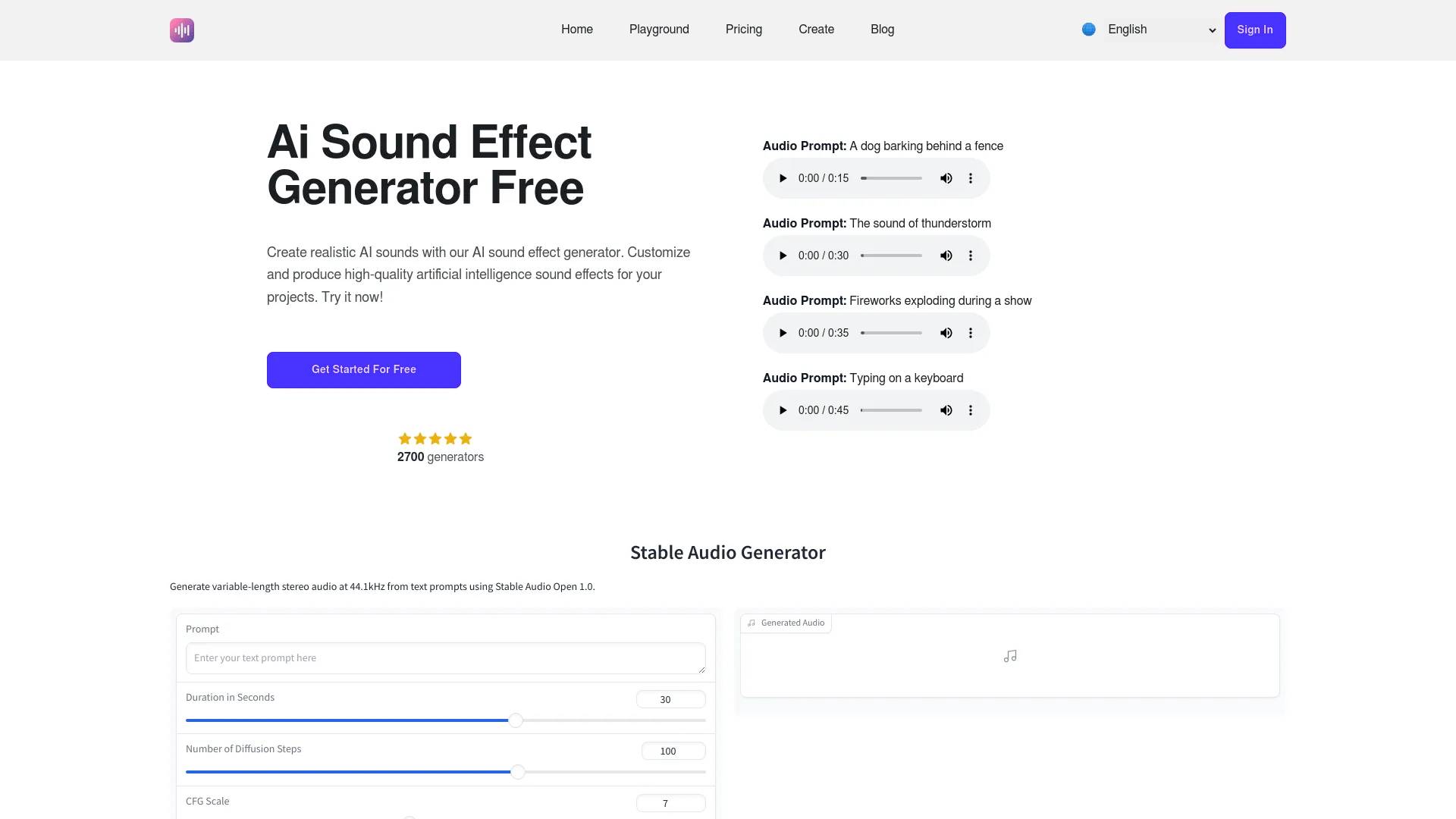The image size is (1456, 819).
Task: Open more options for dog barking audio
Action: tap(970, 178)
